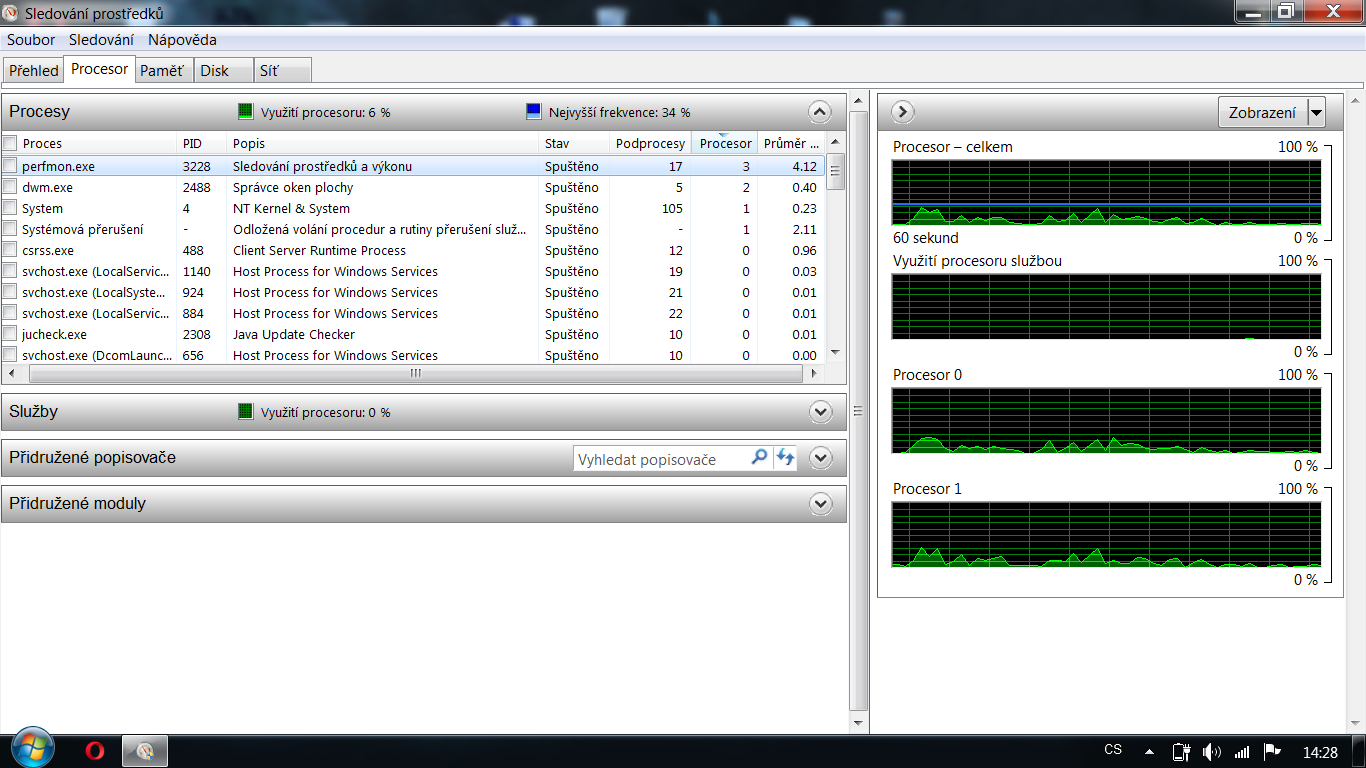
Task: Click the Procesor 0 usage graph
Action: [1106, 421]
